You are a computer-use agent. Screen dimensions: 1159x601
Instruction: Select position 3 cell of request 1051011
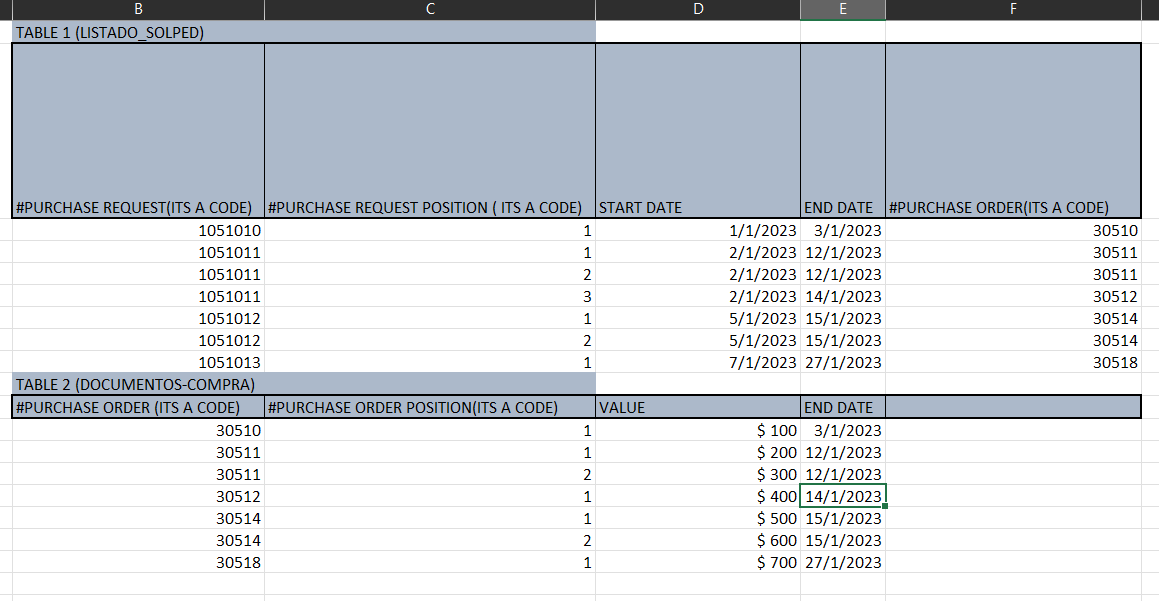click(x=429, y=296)
